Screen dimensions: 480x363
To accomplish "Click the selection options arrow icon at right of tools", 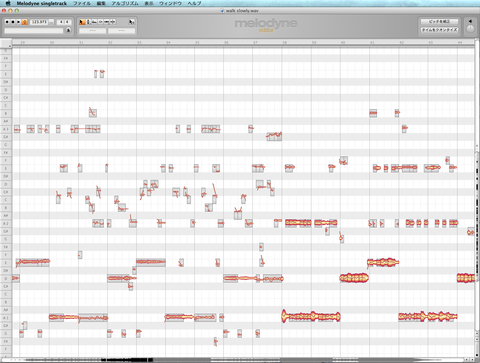I will [132, 22].
